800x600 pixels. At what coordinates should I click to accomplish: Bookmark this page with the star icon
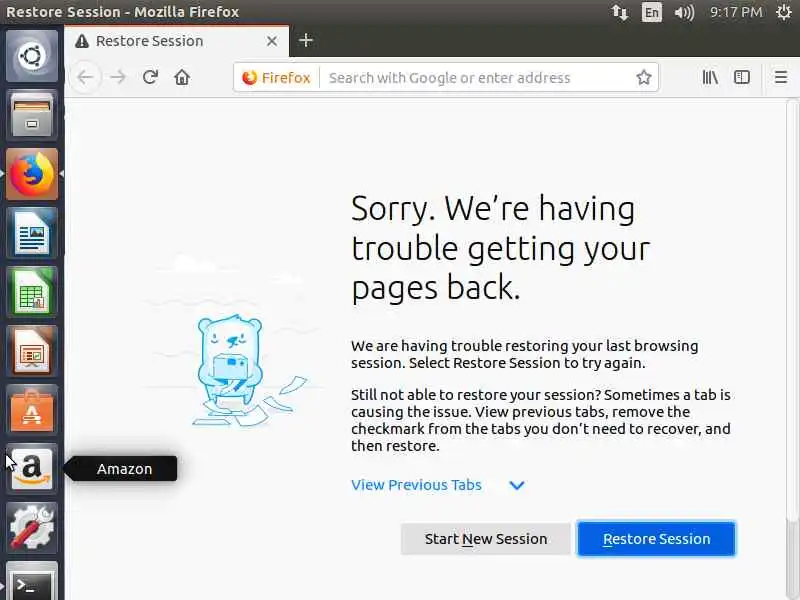coord(644,78)
